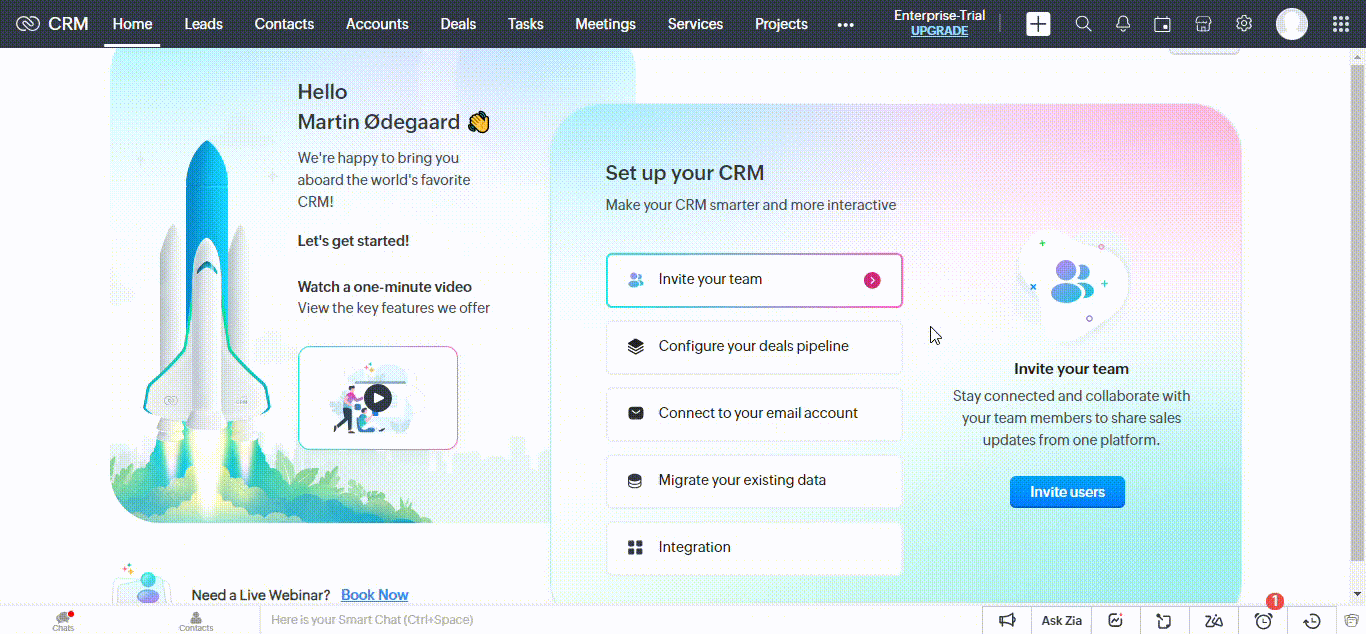
Task: Open the Marketplace store icon
Action: point(1202,23)
